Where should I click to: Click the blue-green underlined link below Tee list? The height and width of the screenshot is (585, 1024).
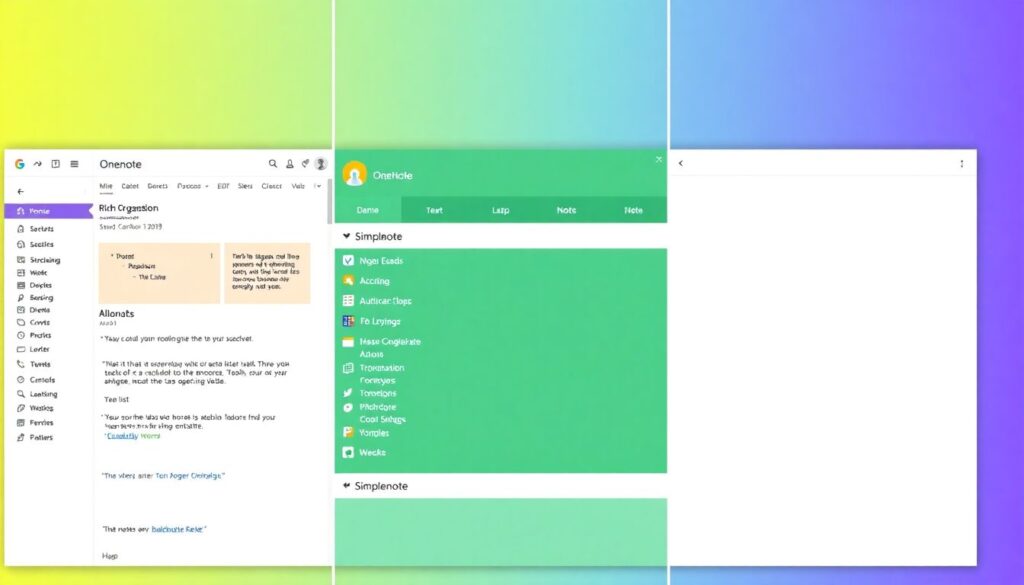pyautogui.click(x=133, y=436)
